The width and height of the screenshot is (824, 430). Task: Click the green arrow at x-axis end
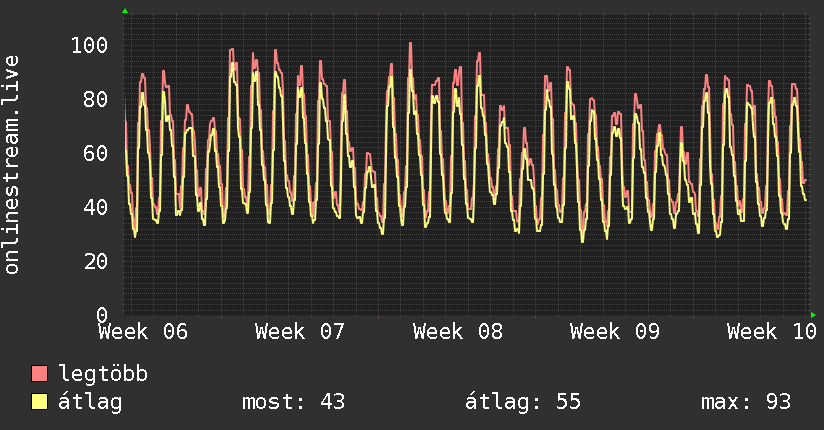click(813, 315)
